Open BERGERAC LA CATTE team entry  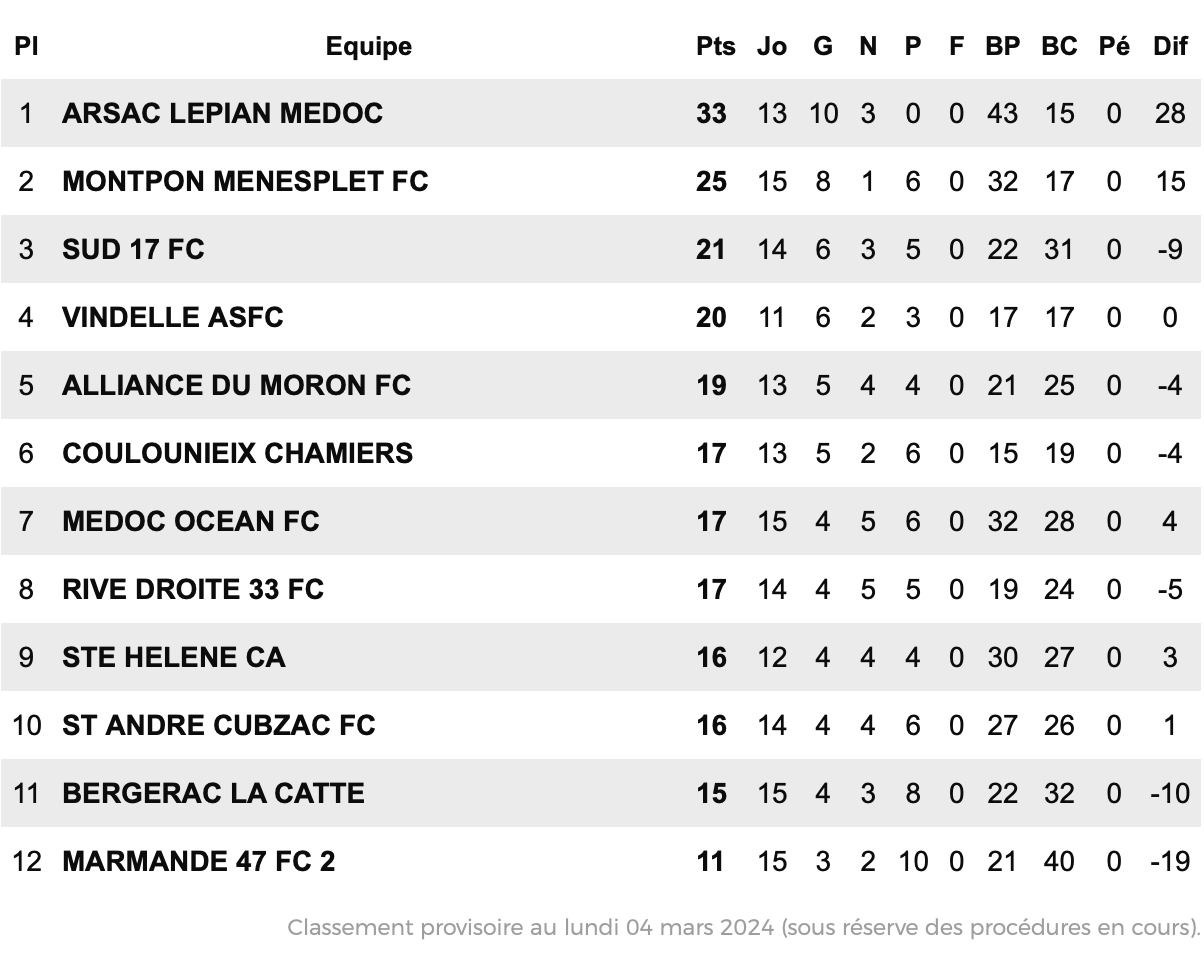(x=213, y=793)
